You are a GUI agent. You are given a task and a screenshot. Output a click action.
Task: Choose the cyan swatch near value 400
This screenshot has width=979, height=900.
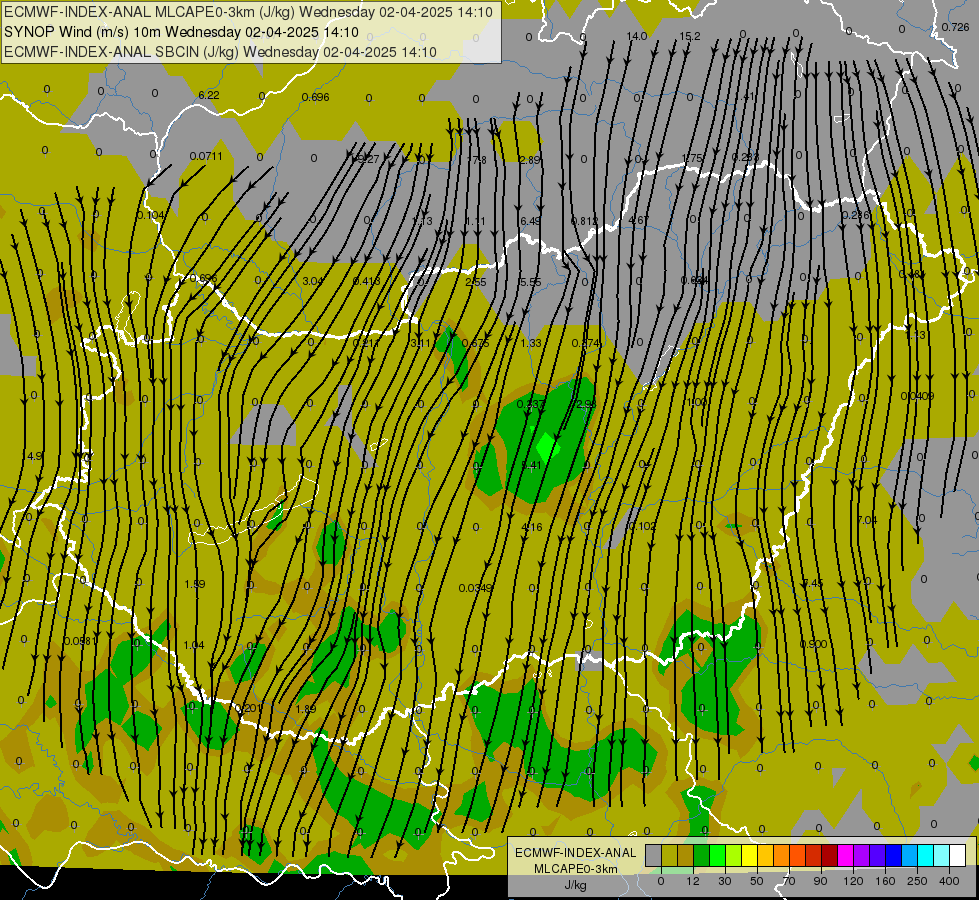(x=925, y=855)
